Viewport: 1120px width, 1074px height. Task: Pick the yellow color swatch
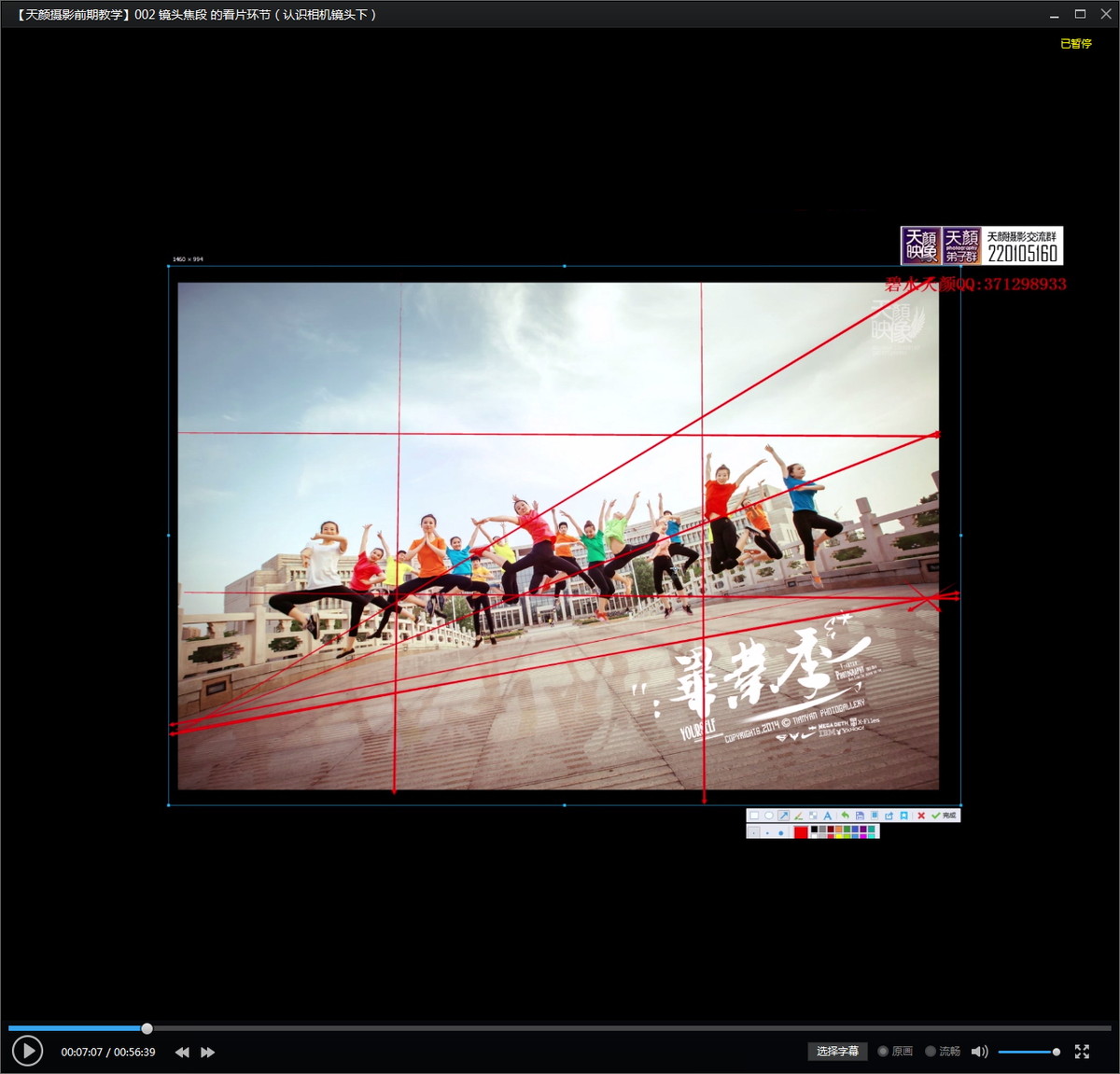click(x=839, y=836)
